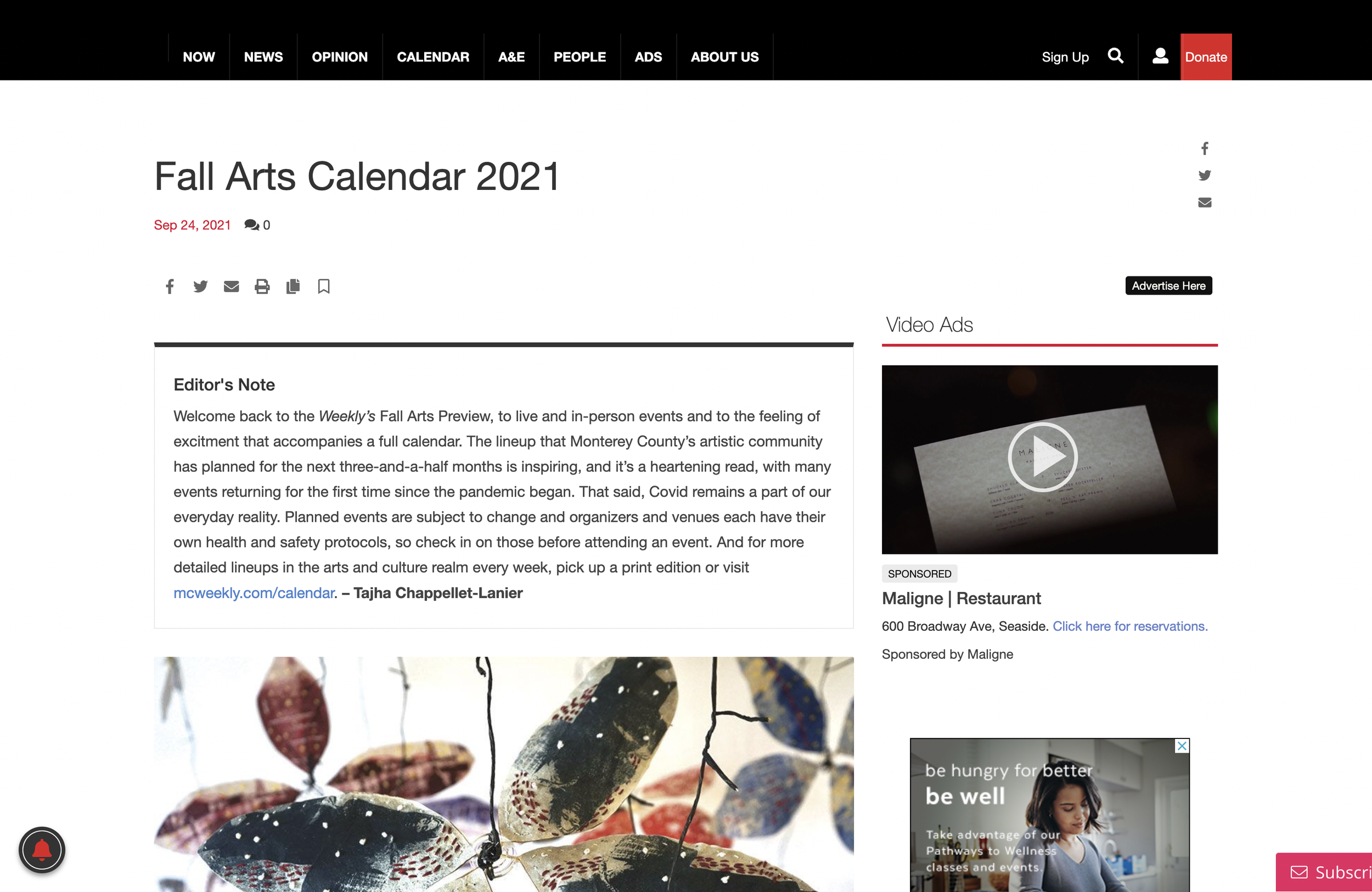This screenshot has height=892, width=1372.
Task: Click the notification bell toggle
Action: 42,851
